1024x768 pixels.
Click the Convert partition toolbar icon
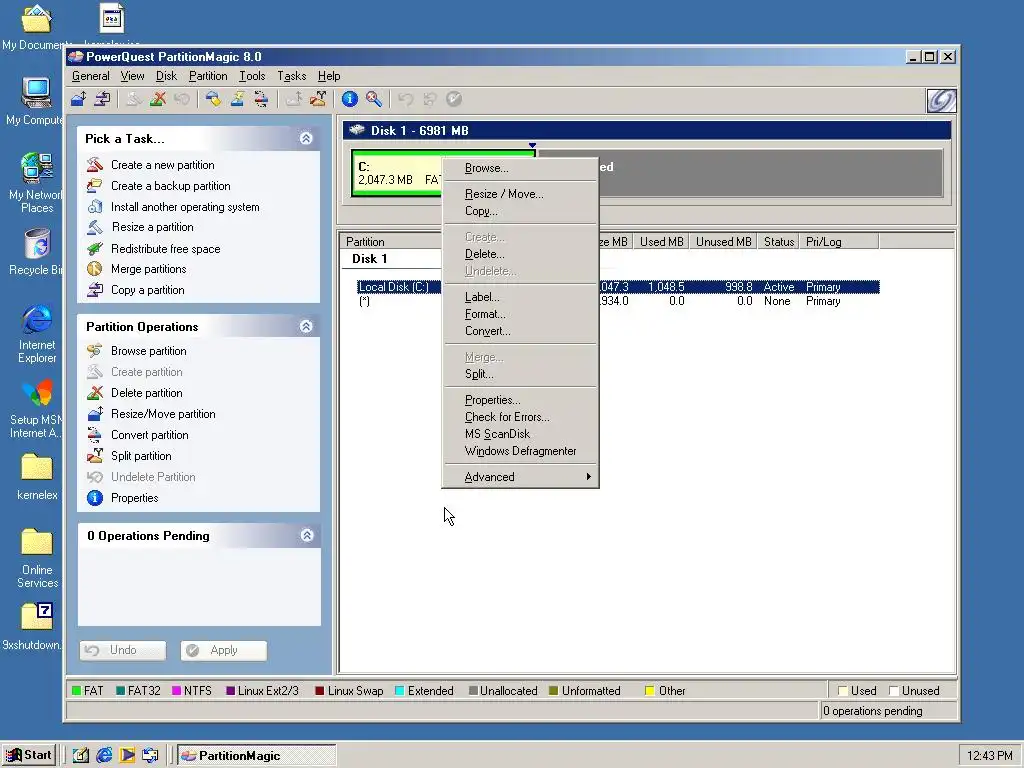[261, 99]
